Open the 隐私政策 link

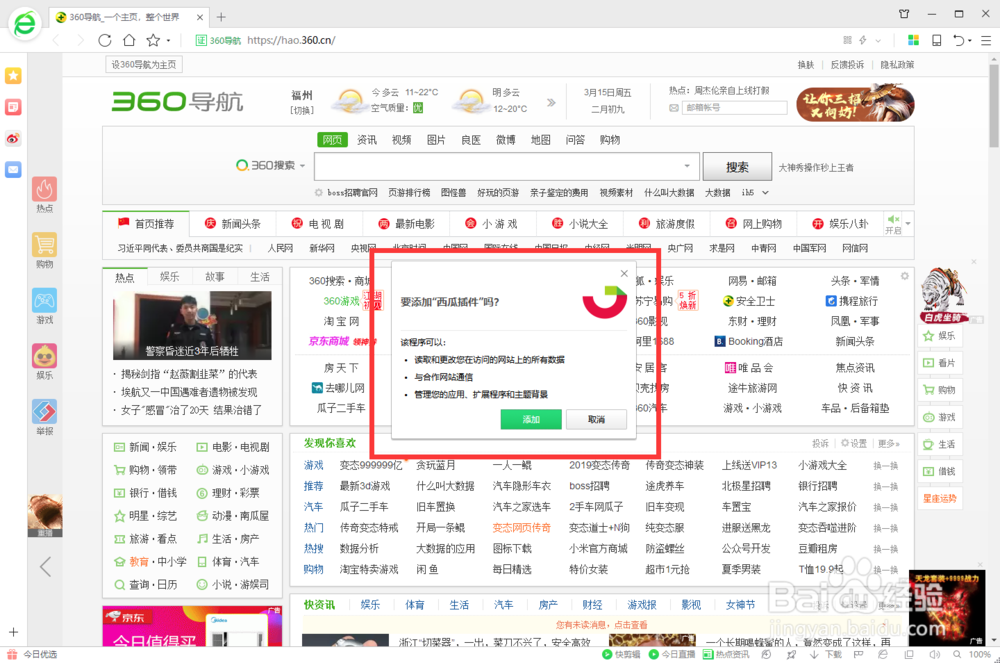(897, 64)
